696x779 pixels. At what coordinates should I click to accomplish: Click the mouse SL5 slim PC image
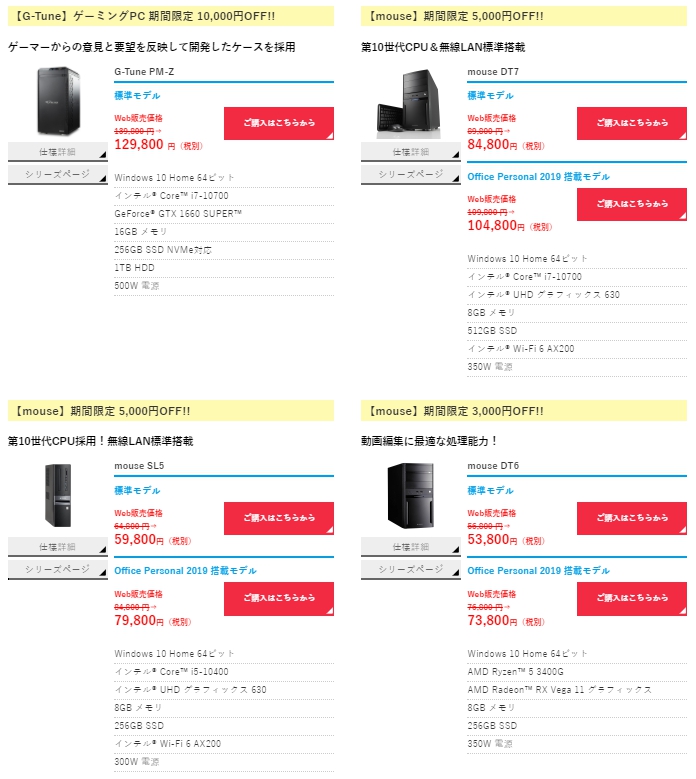pyautogui.click(x=58, y=495)
